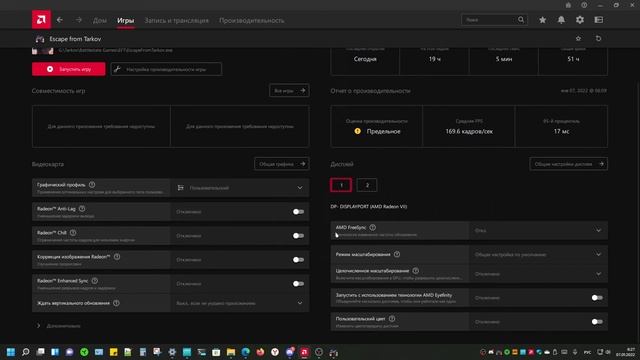Viewport: 640px width, 360px height.
Task: Toggle AMD Eyefinity switch
Action: pos(597,298)
